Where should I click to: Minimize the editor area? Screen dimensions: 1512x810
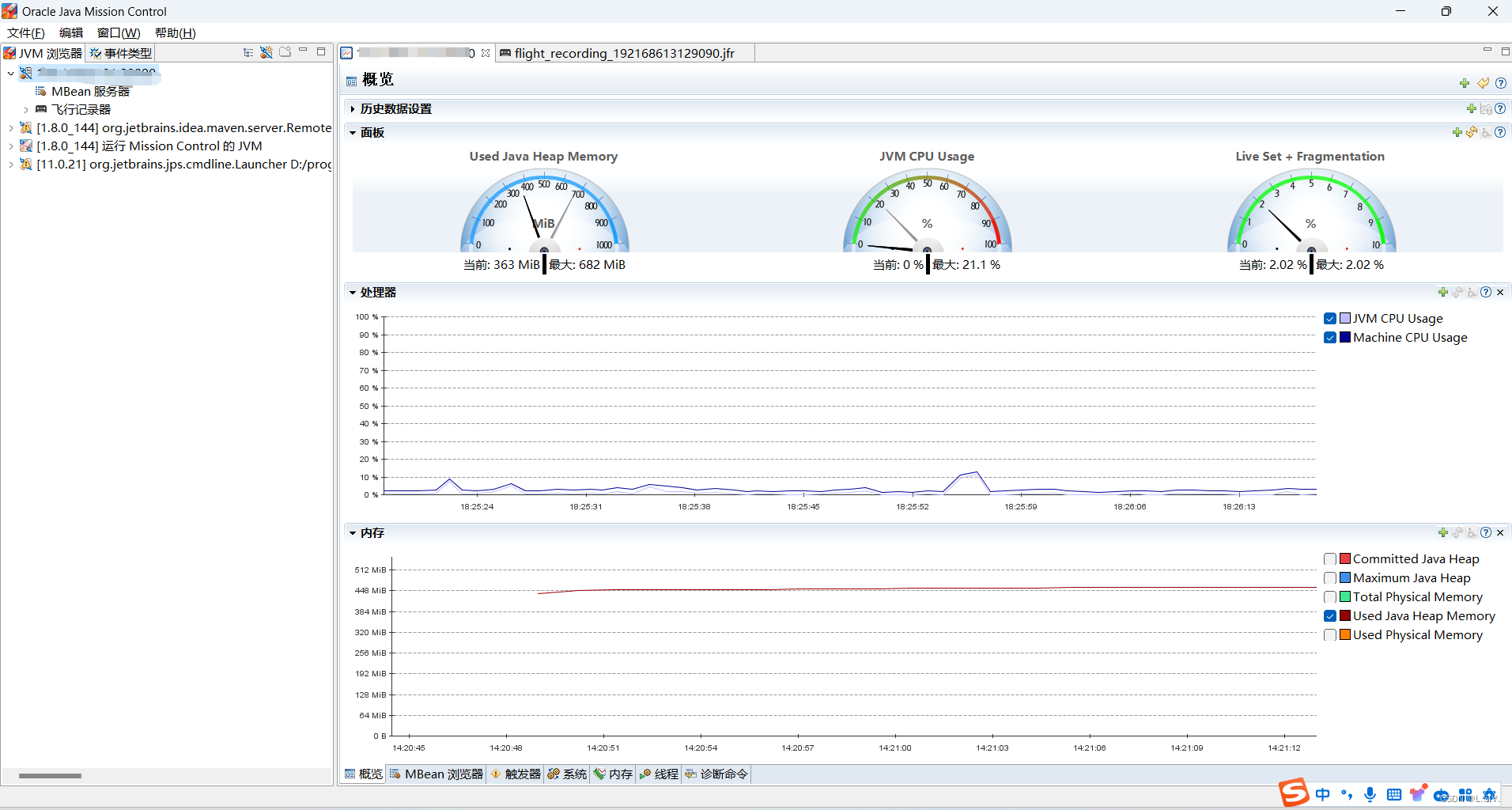pyautogui.click(x=1487, y=51)
